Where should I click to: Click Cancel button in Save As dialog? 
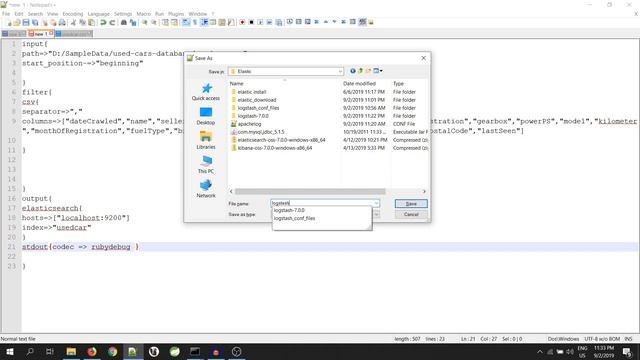[411, 214]
